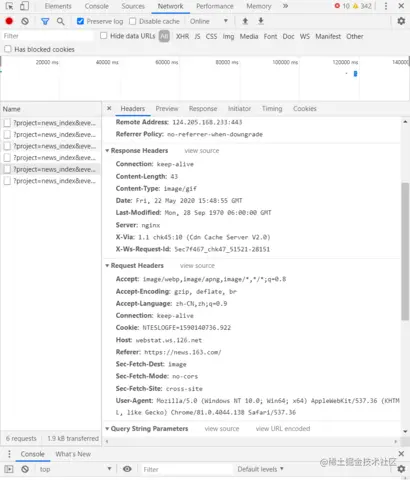Image resolution: width=410 pixels, height=480 pixels.
Task: Open the network search magnifier
Action: 60,22
